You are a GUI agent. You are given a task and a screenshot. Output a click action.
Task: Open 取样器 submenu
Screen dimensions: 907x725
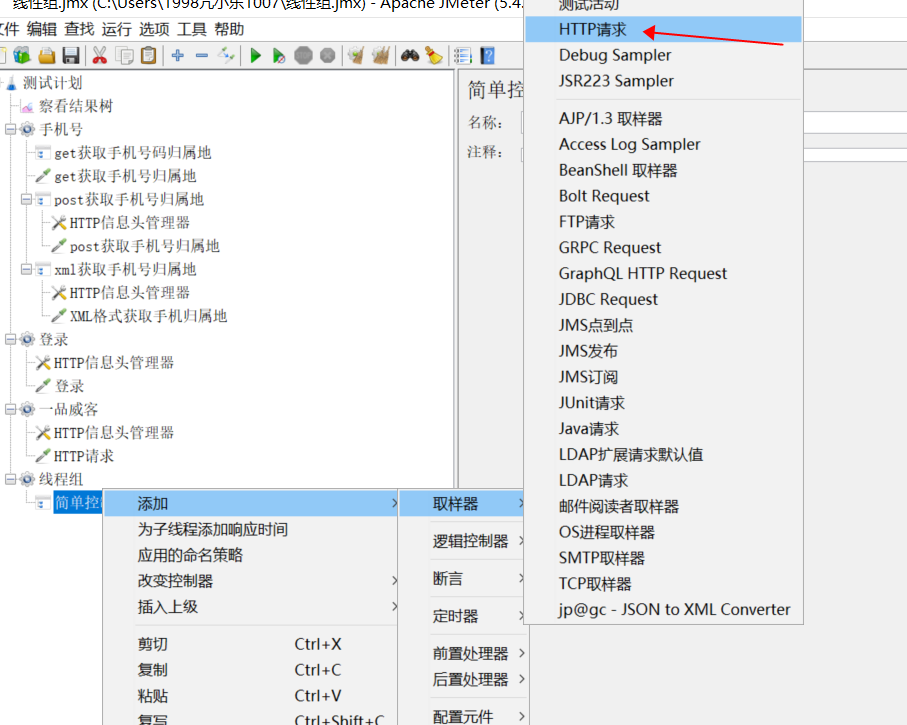tap(463, 503)
